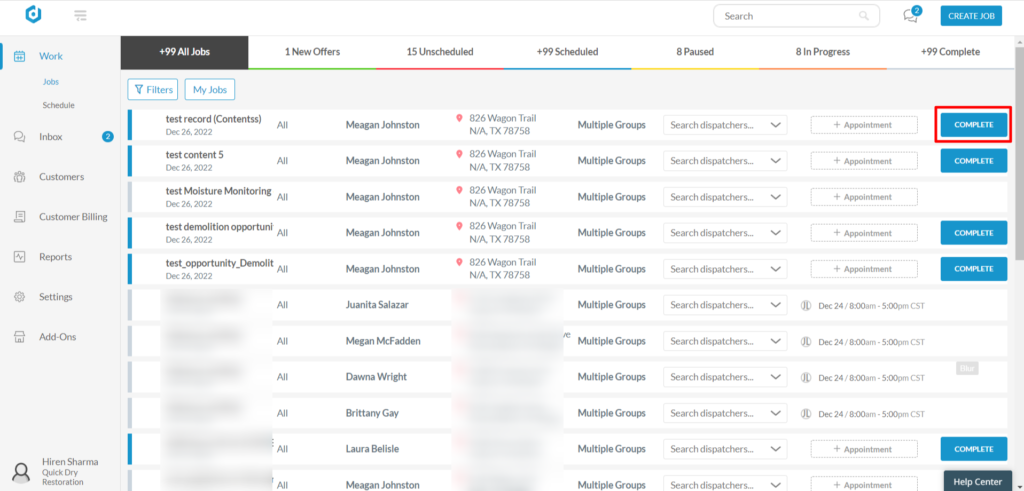Go to Customer Billing section
1024x491 pixels.
72,217
